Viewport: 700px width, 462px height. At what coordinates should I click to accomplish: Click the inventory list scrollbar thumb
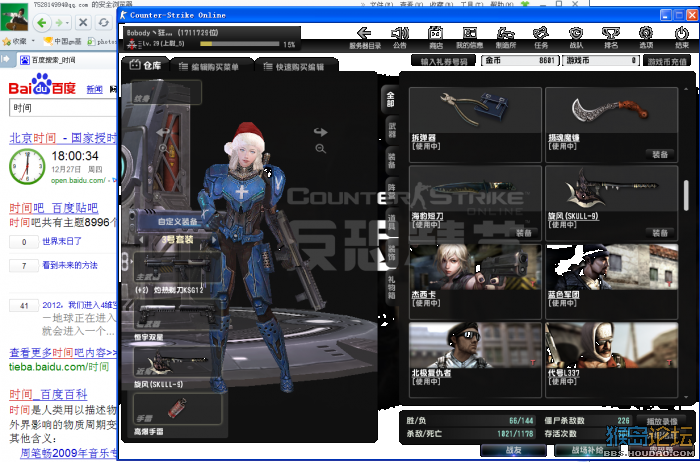686,195
